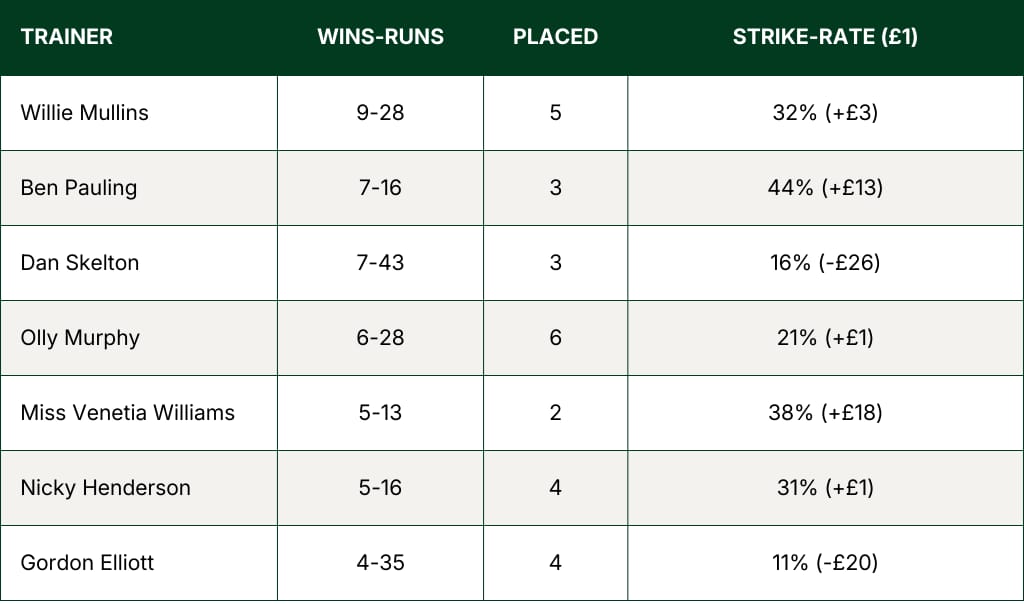Select Miss Venetia Williams row name
The image size is (1024, 604).
(127, 413)
